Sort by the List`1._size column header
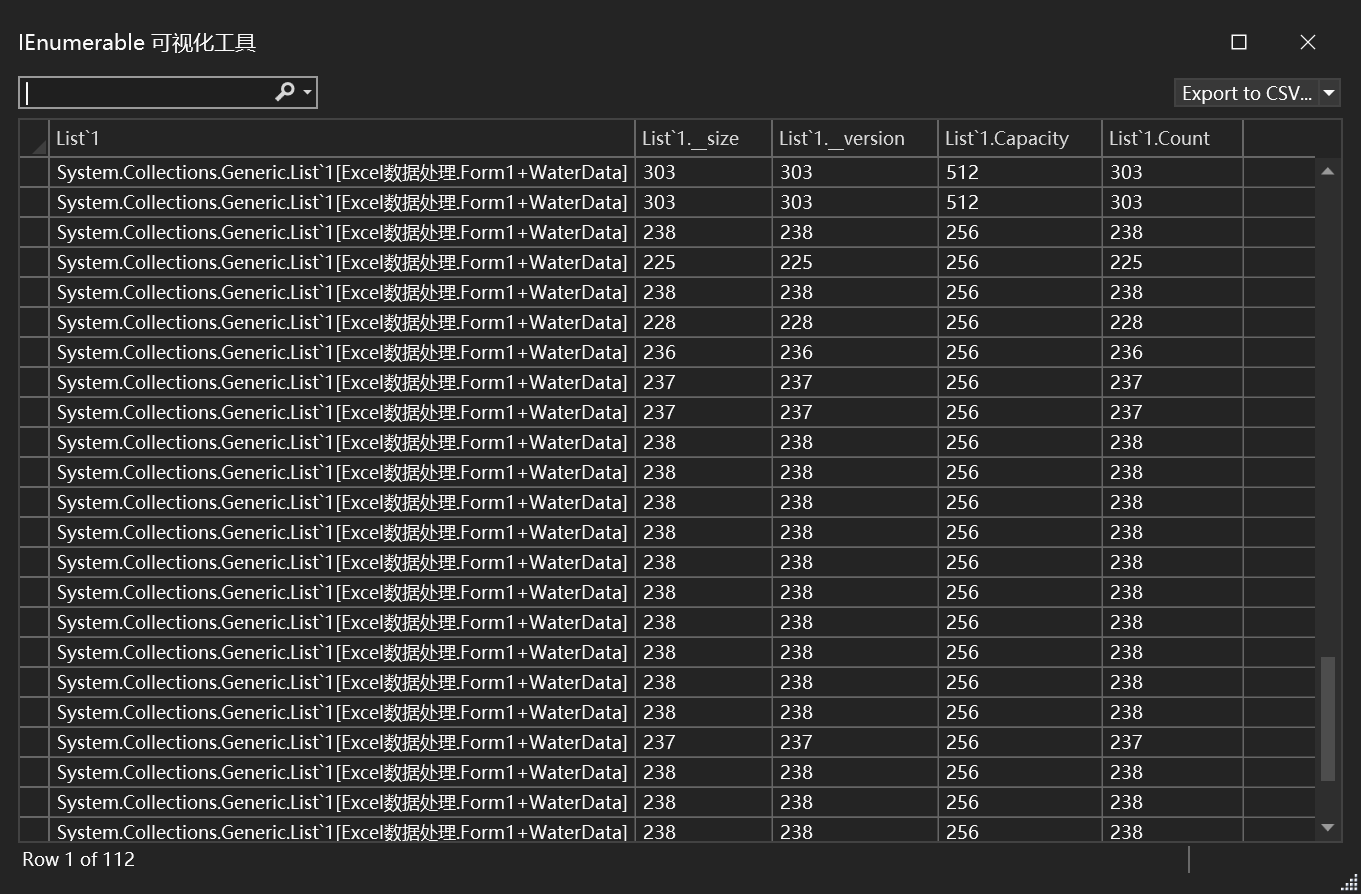 703,138
